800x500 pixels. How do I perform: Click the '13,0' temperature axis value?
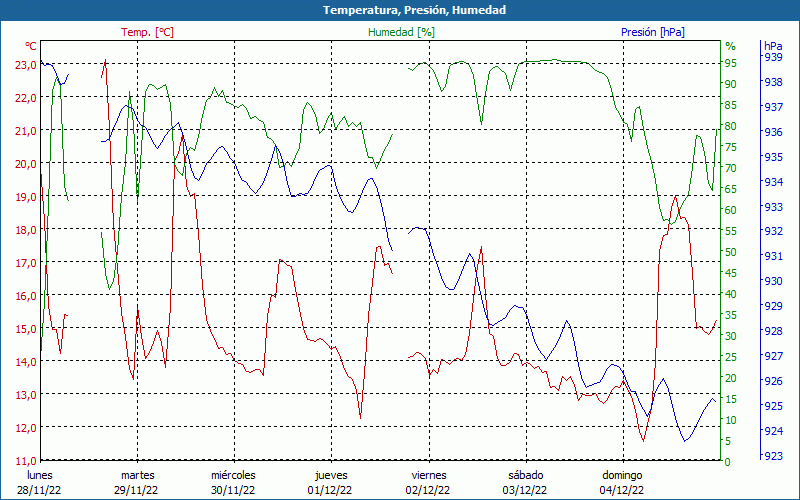point(27,394)
